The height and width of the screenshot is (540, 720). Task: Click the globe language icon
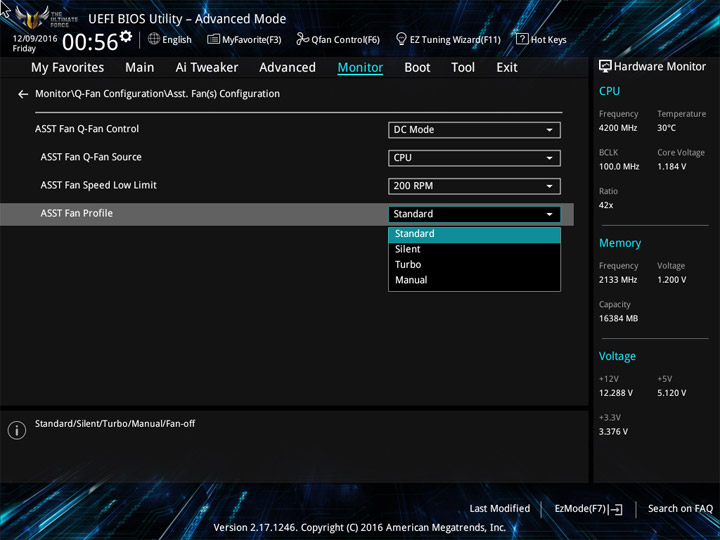coord(154,39)
